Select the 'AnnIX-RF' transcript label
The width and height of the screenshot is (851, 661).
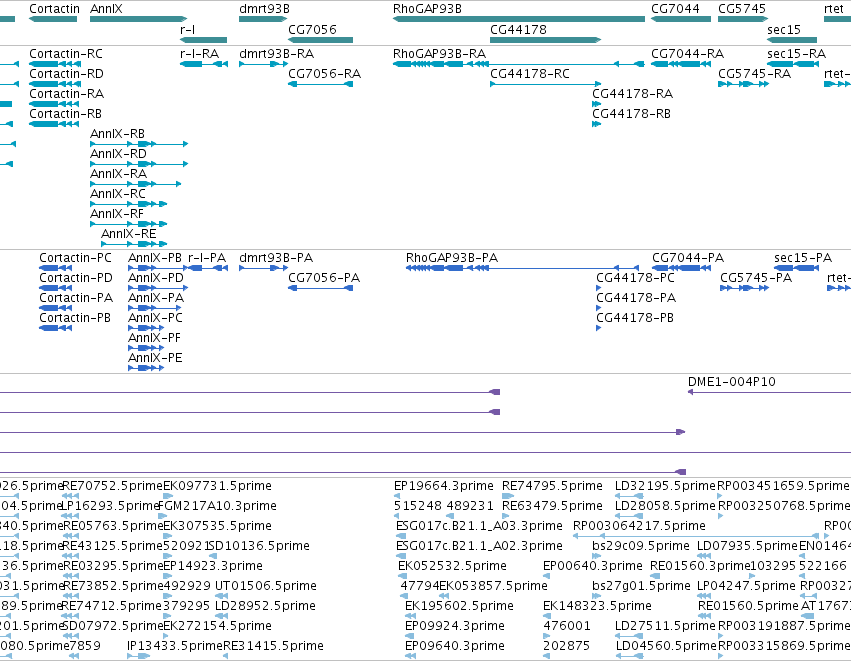click(117, 214)
